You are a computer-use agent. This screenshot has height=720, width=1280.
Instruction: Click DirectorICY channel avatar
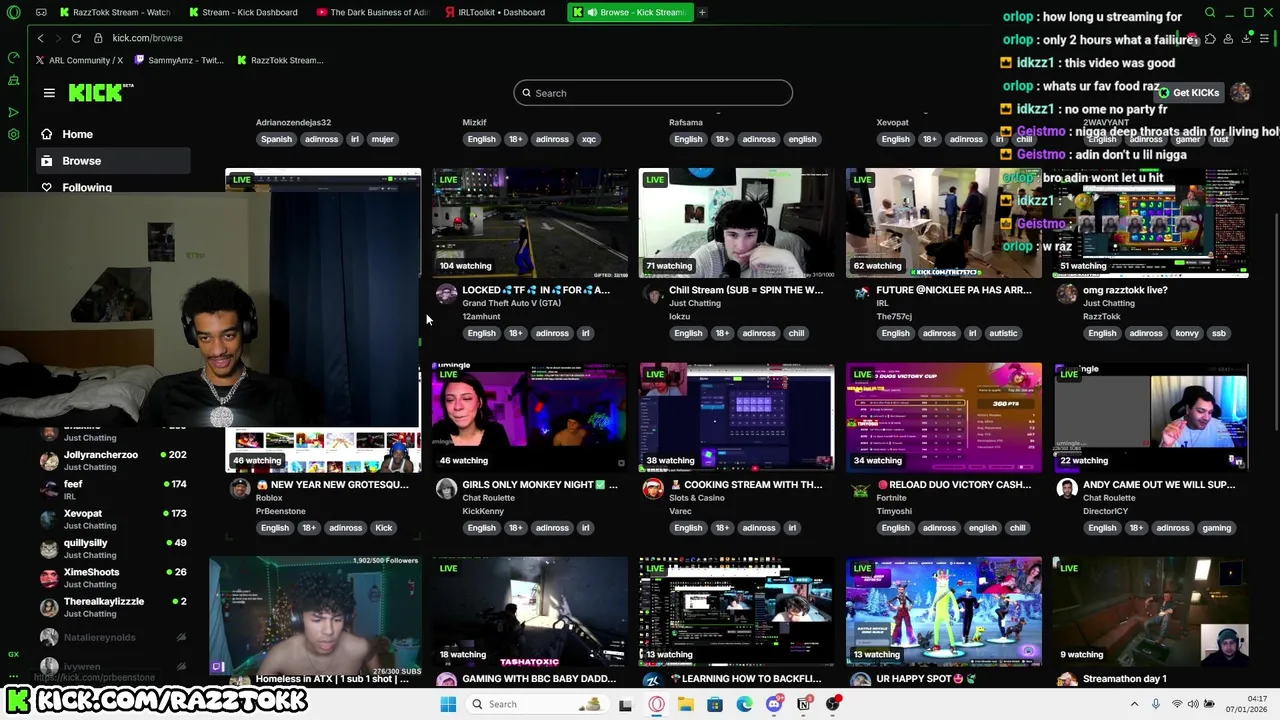pyautogui.click(x=1067, y=489)
